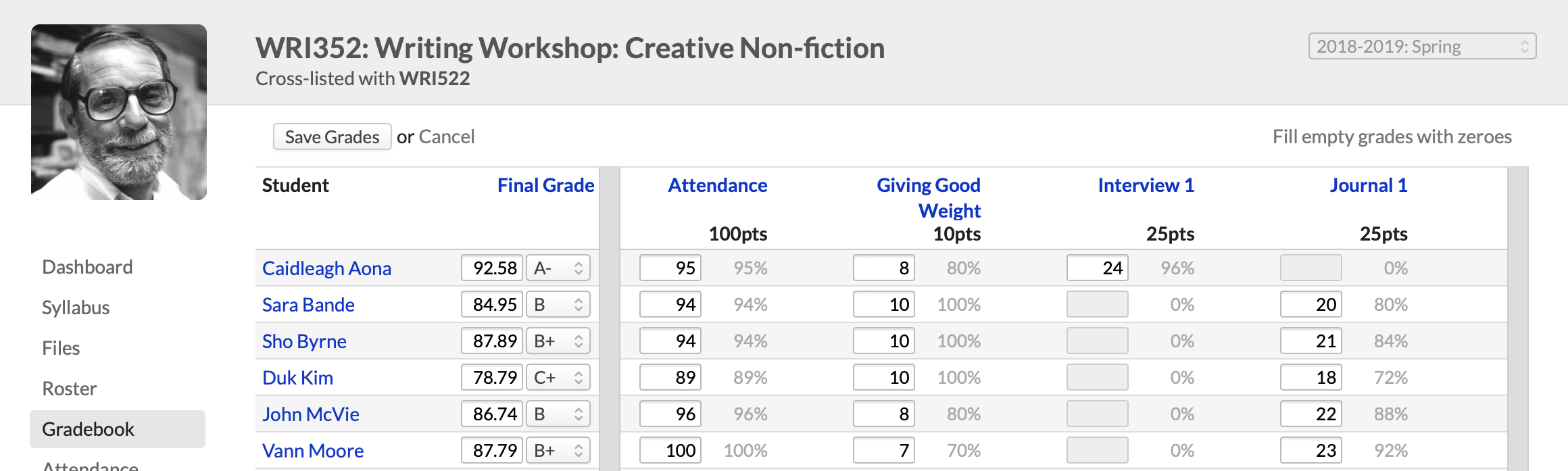Click the instructor profile photo
Screen dimensions: 1568x471
pos(119,112)
